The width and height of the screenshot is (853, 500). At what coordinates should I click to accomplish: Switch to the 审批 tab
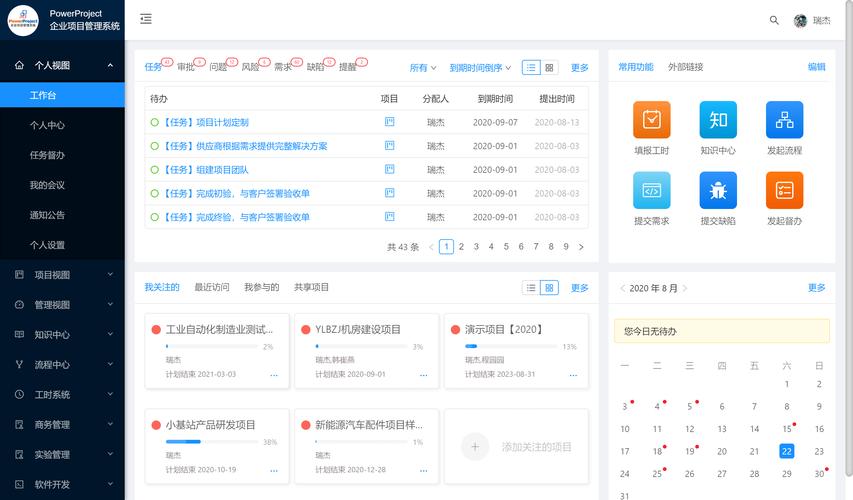click(186, 67)
